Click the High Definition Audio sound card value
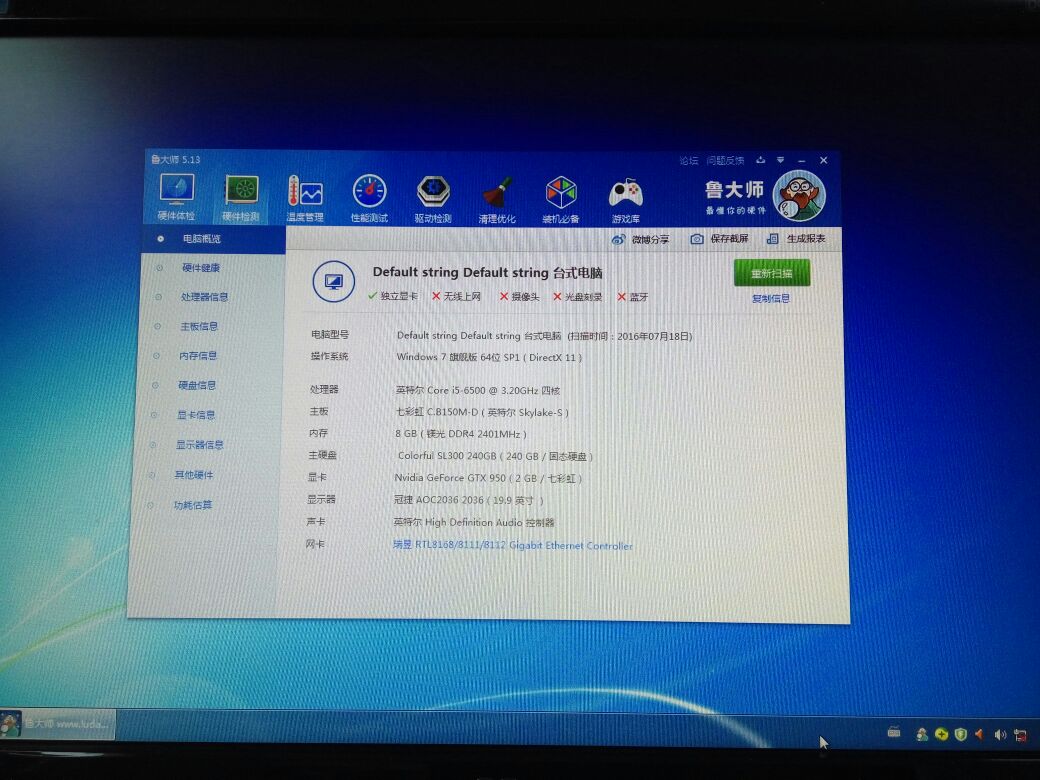 click(x=474, y=523)
